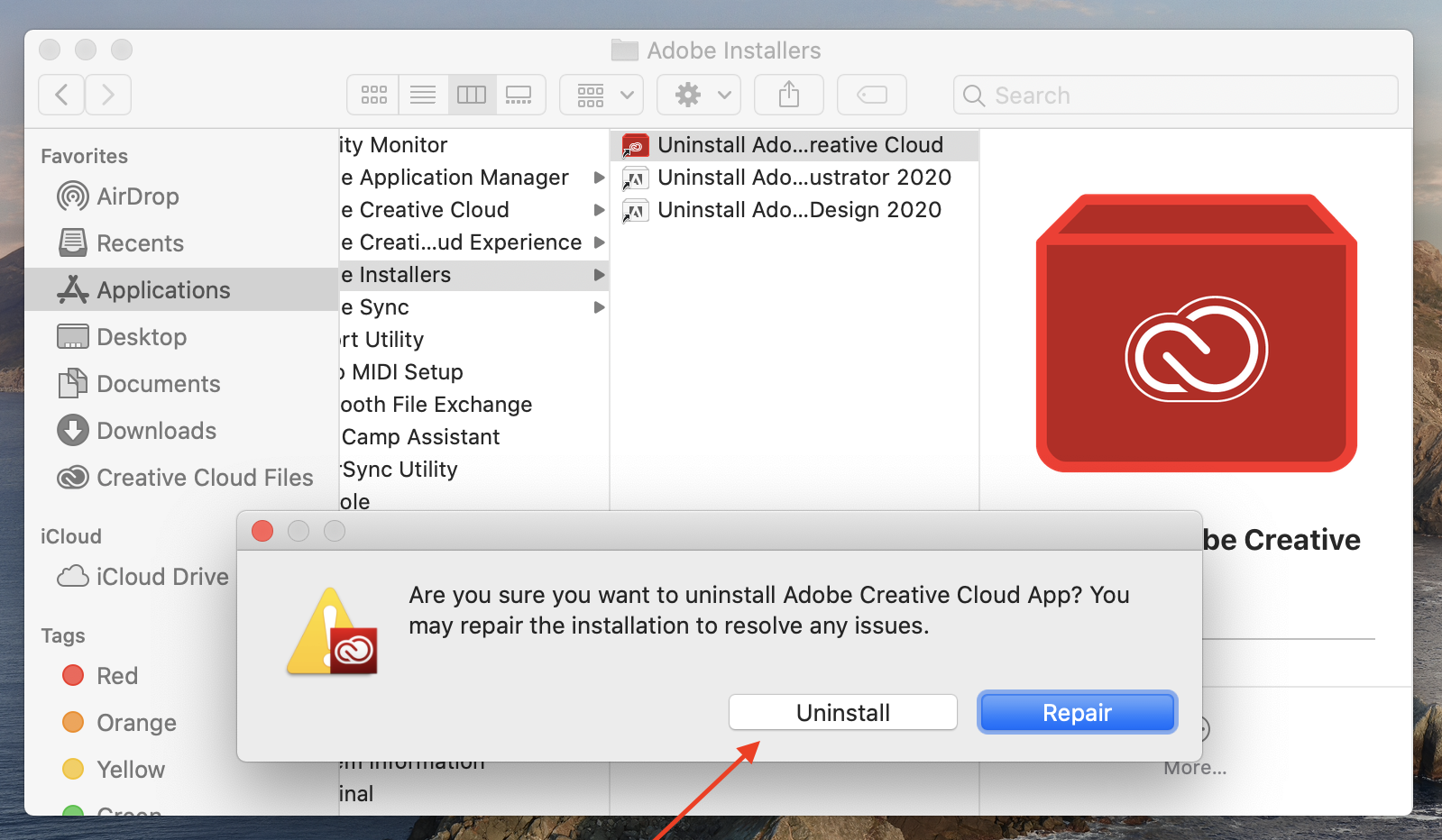Select the 'e Installers' folder row
The image size is (1442, 840).
click(x=474, y=275)
